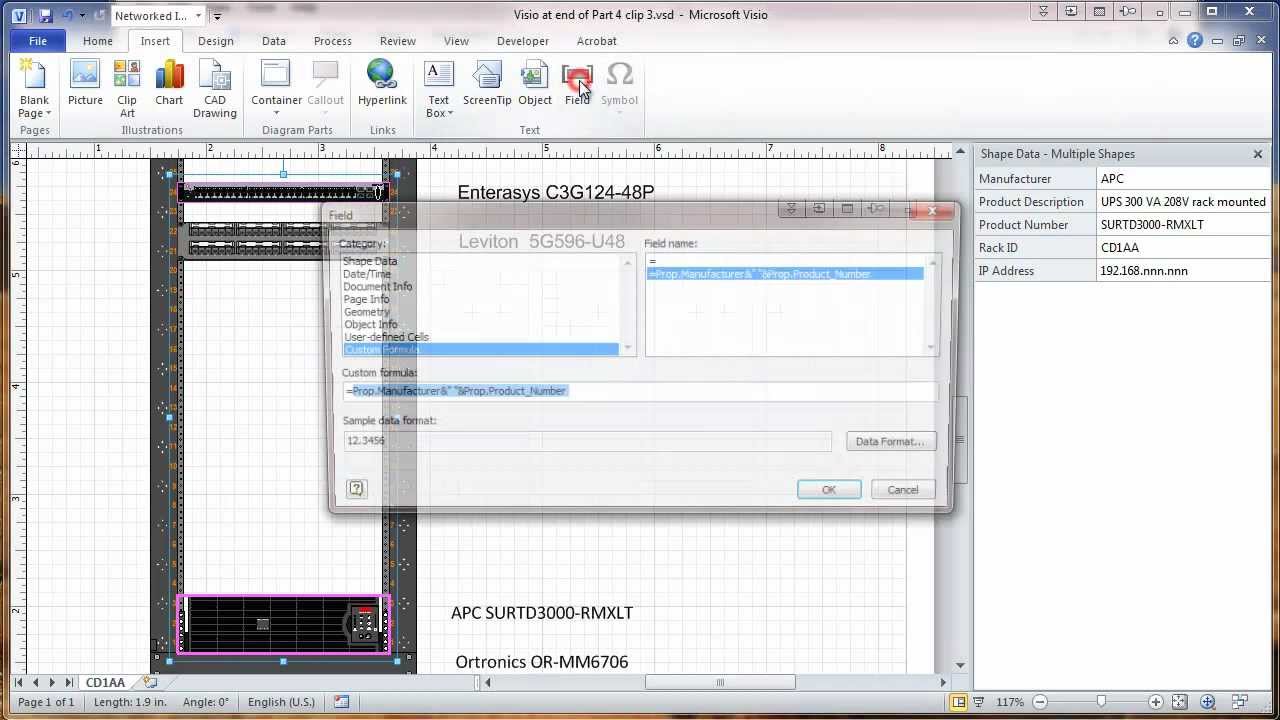The image size is (1280, 720).
Task: Insert a new page tab icon
Action: 149,682
